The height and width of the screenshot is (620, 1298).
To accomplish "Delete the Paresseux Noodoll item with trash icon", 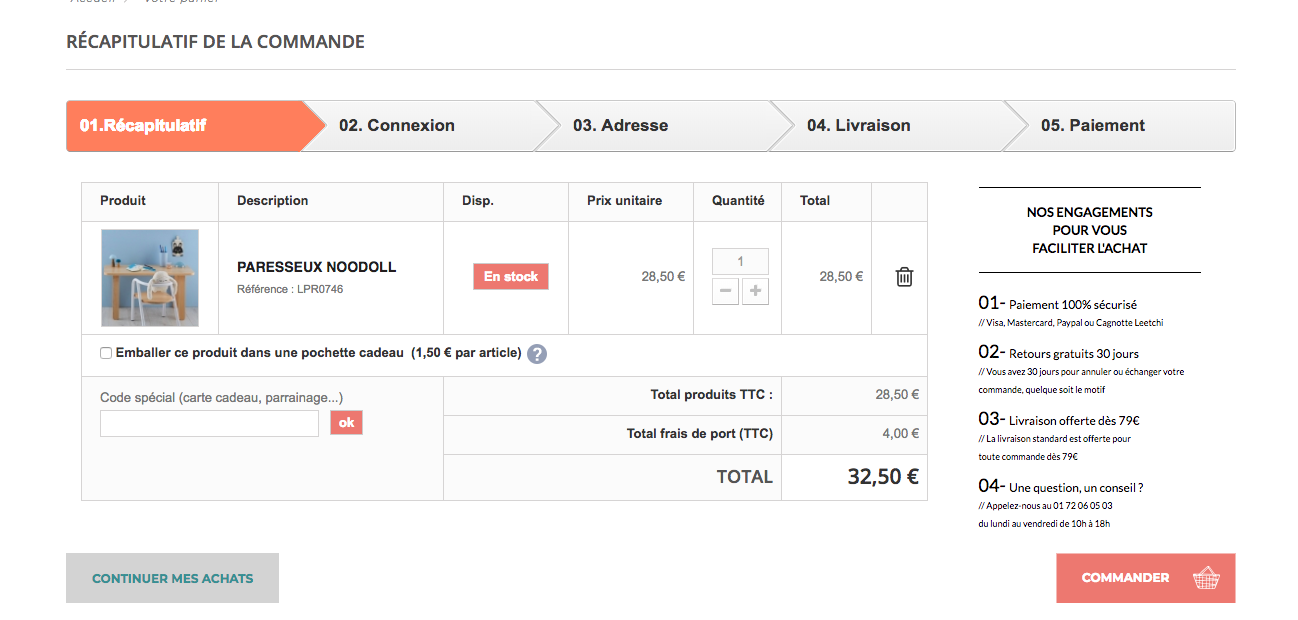I will click(x=904, y=277).
